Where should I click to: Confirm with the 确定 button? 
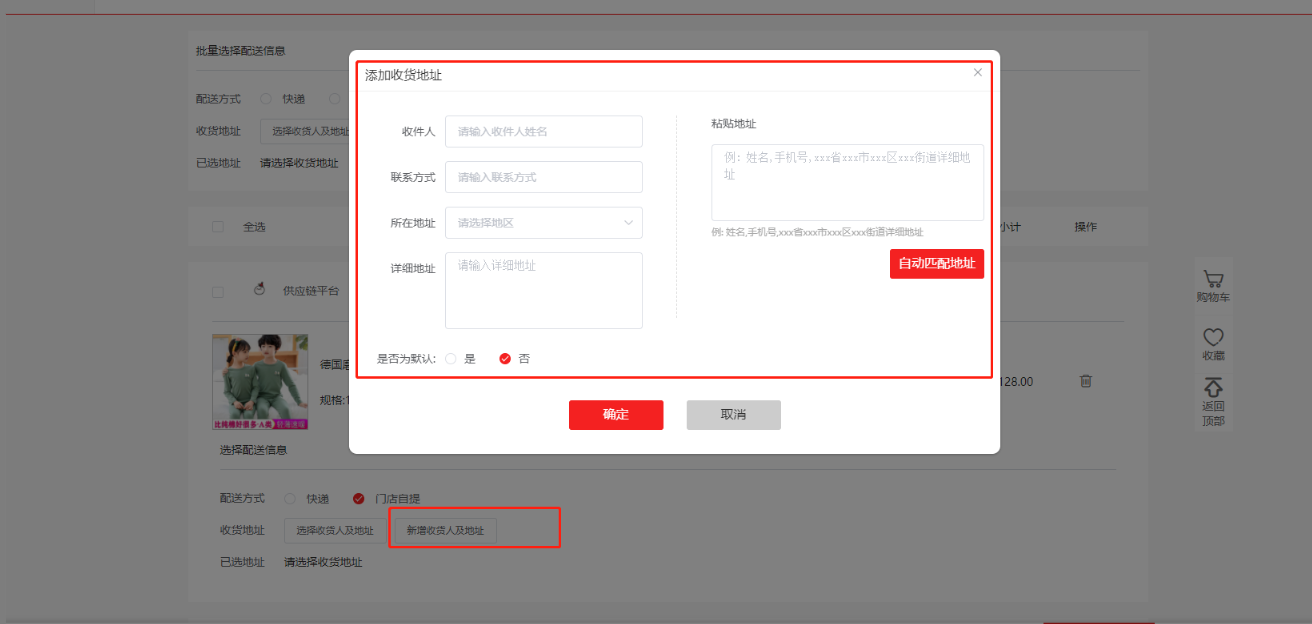click(616, 415)
